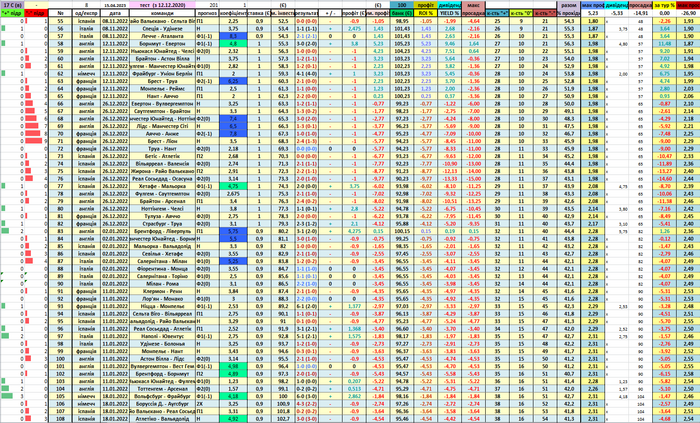The height and width of the screenshot is (423, 700).
Task: Select the 'Вольфсбург - Фрайбург' cell
Action: (162, 396)
